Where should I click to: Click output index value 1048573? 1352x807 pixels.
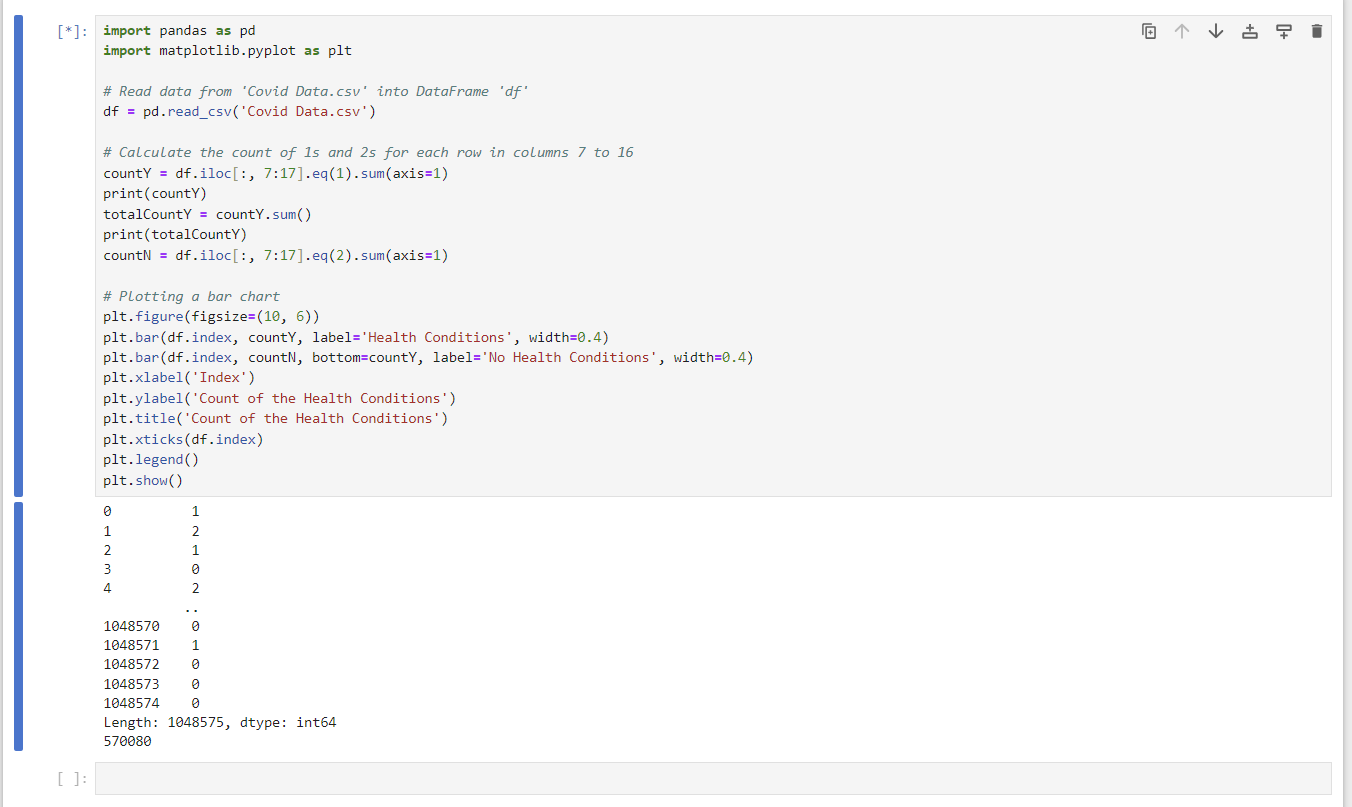pos(131,684)
